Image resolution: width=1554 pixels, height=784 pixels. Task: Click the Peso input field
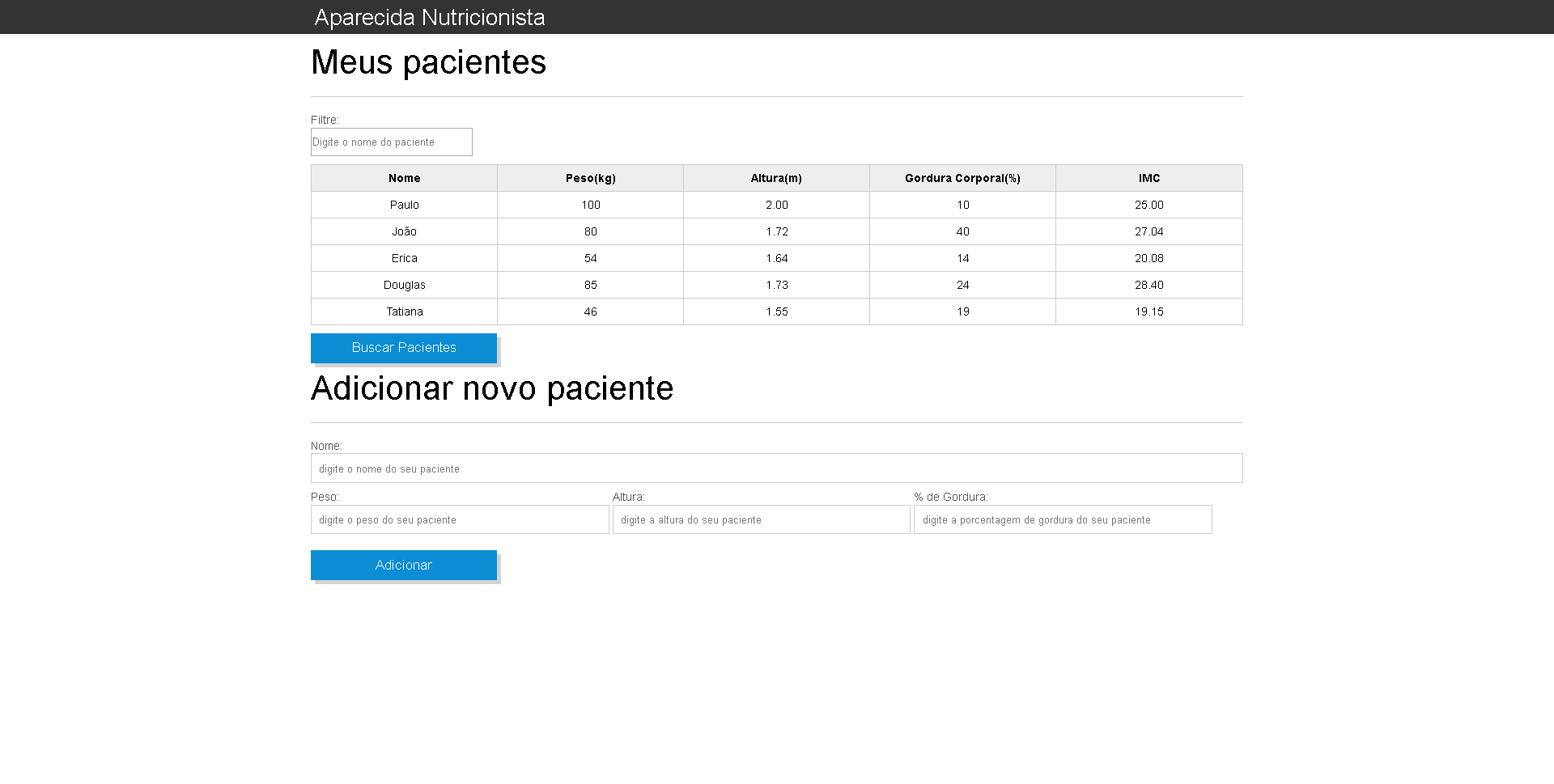[x=459, y=519]
